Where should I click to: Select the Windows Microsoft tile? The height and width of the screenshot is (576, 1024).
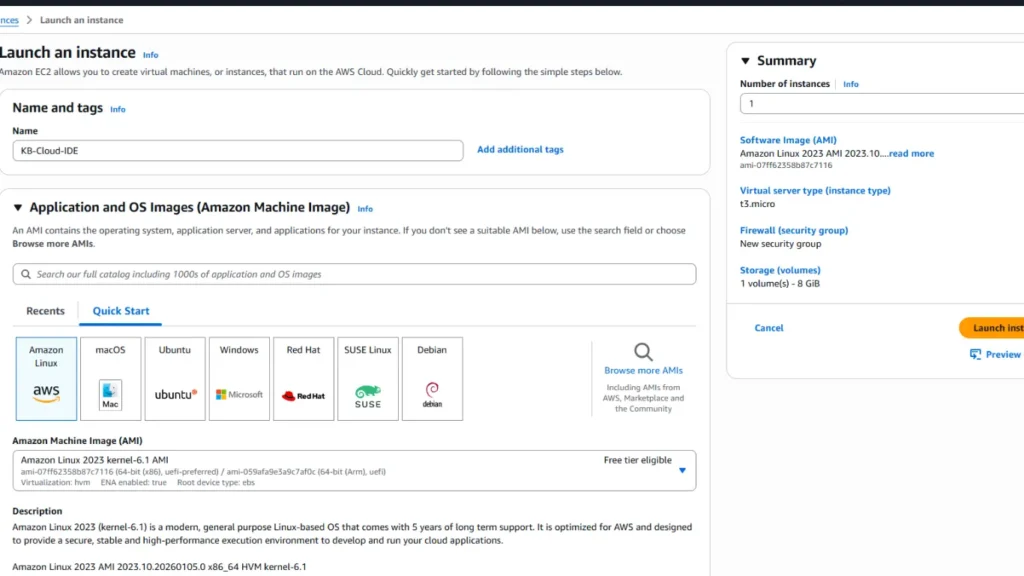tap(239, 378)
